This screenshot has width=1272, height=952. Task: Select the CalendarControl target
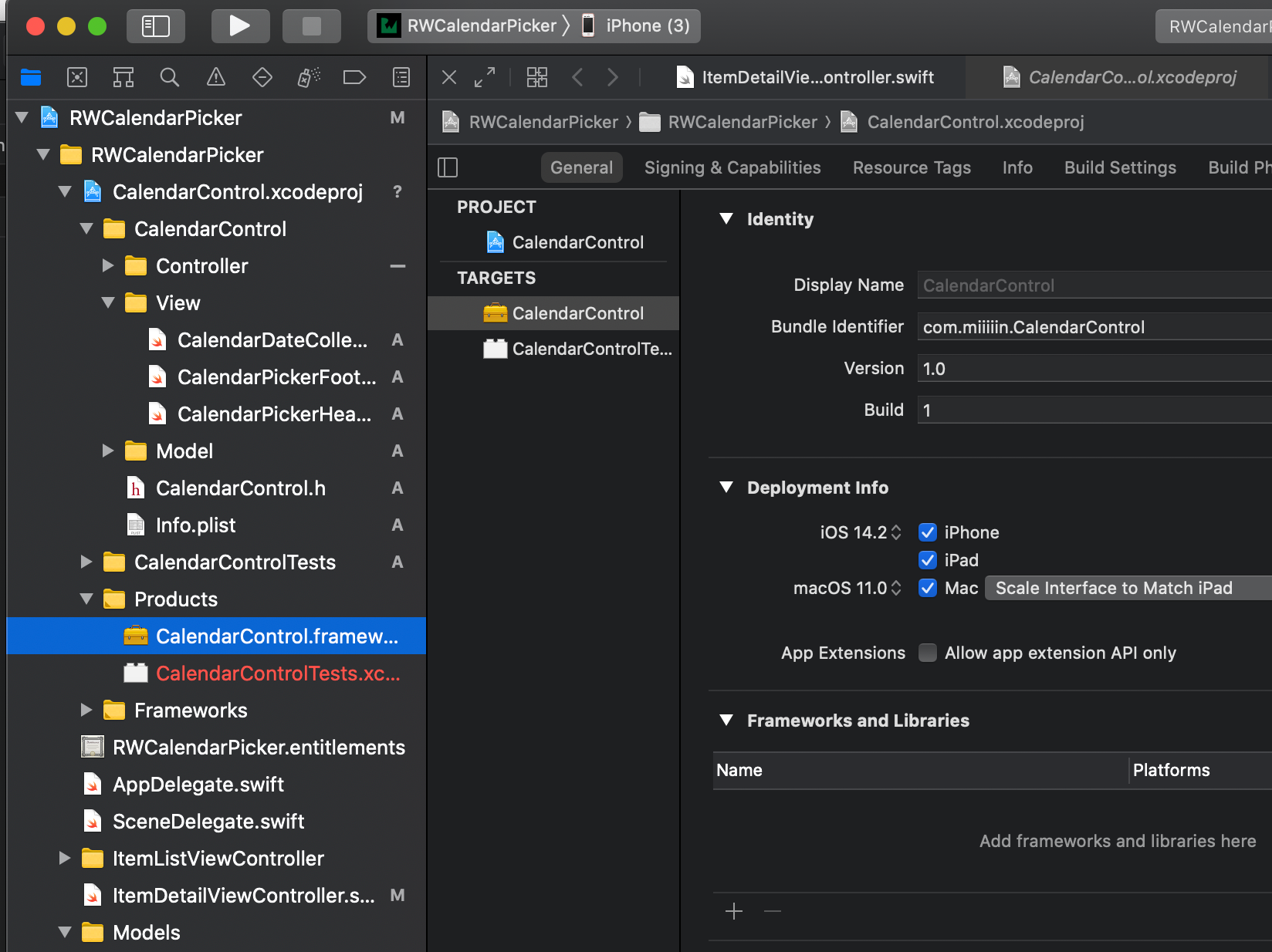(554, 313)
